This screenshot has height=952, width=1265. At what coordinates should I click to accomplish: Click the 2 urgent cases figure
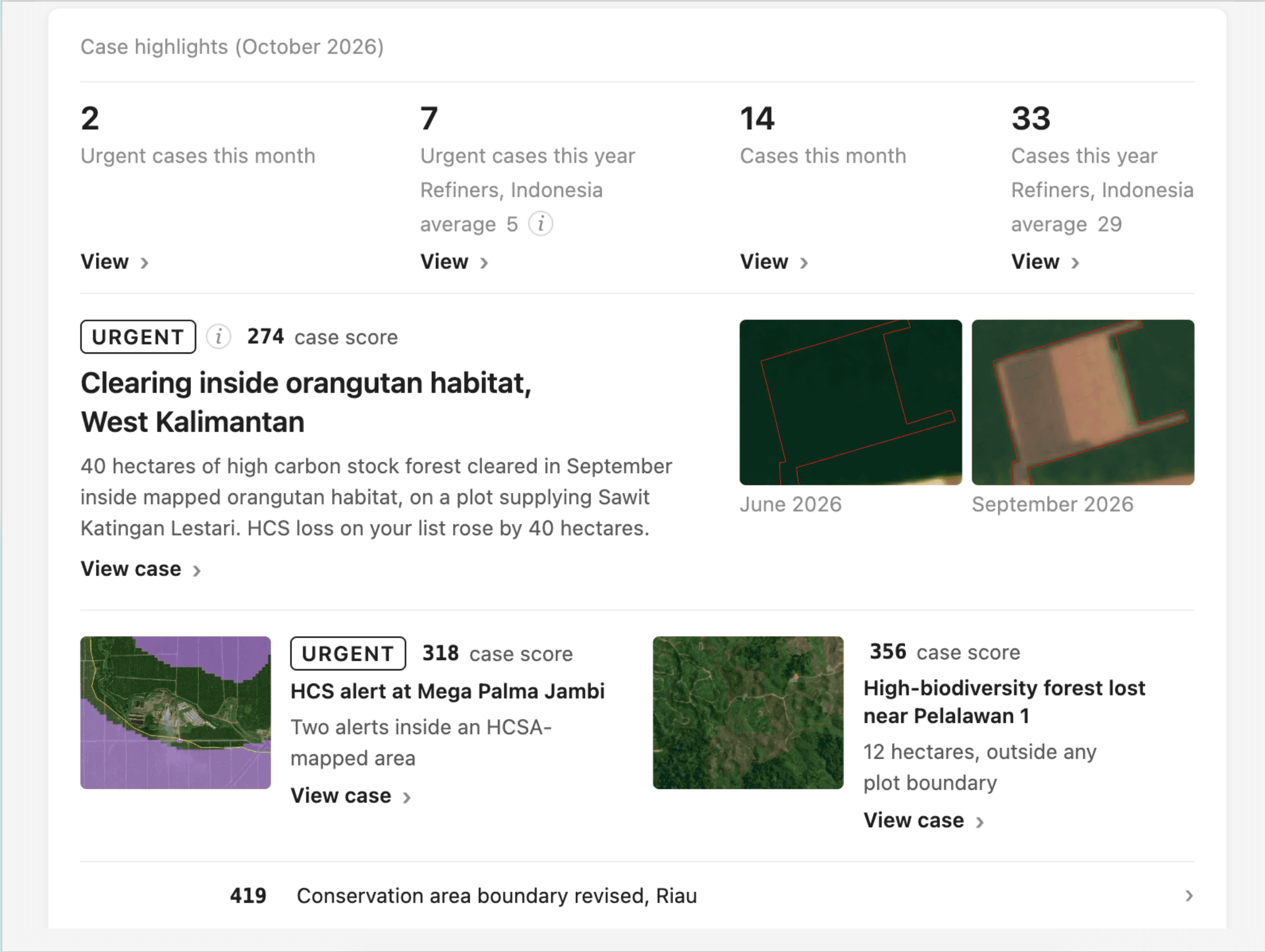[90, 118]
